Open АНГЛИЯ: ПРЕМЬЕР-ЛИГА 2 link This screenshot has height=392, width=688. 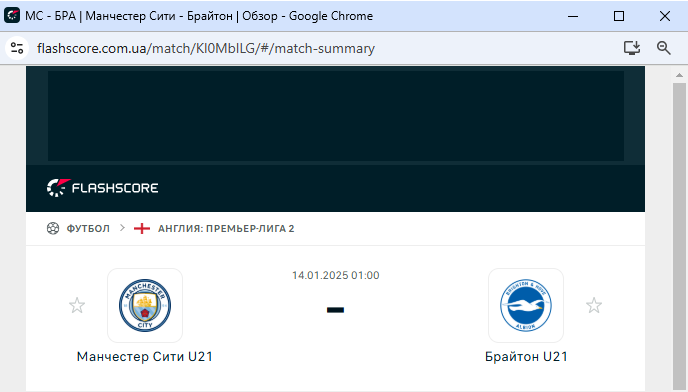tap(226, 229)
